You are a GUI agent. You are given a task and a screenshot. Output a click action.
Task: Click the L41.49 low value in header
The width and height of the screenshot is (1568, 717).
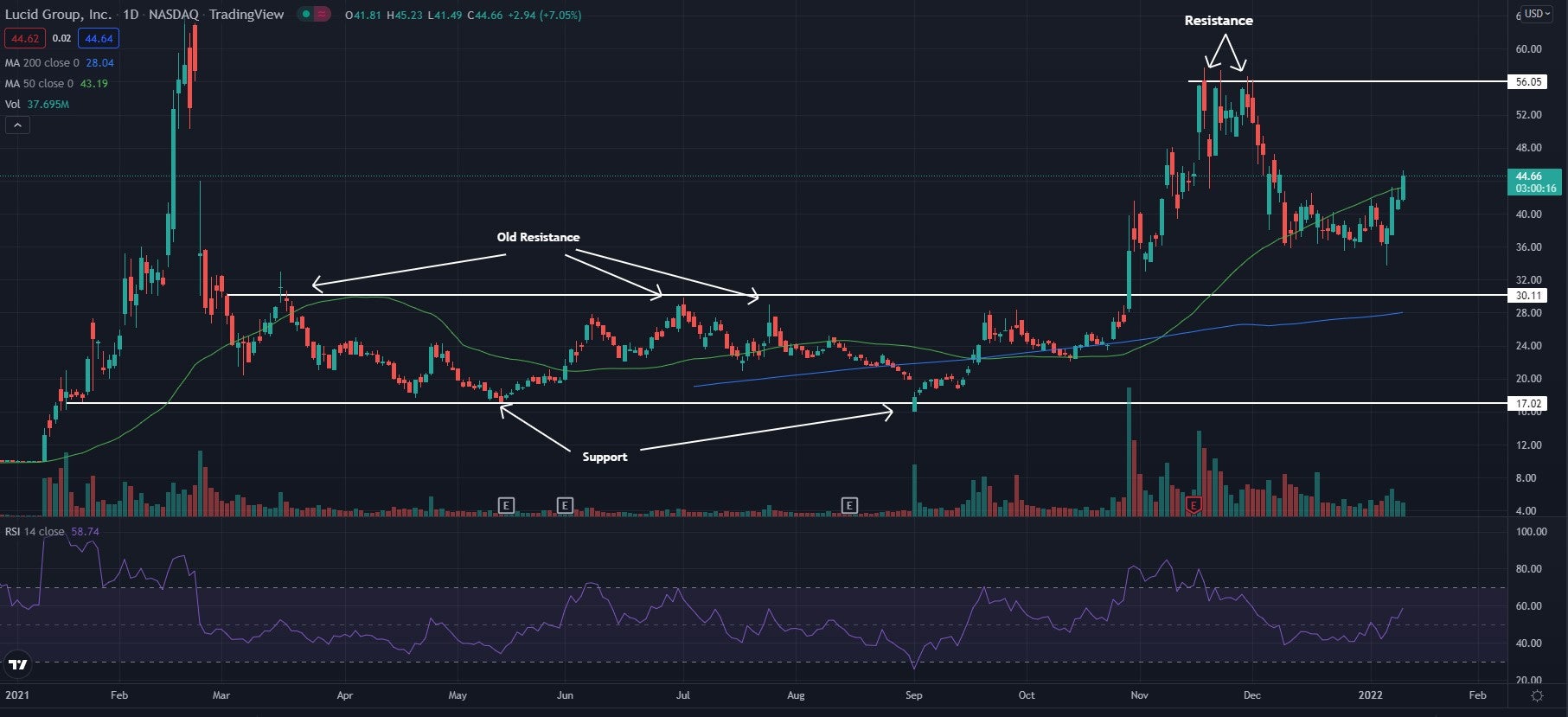[x=445, y=16]
